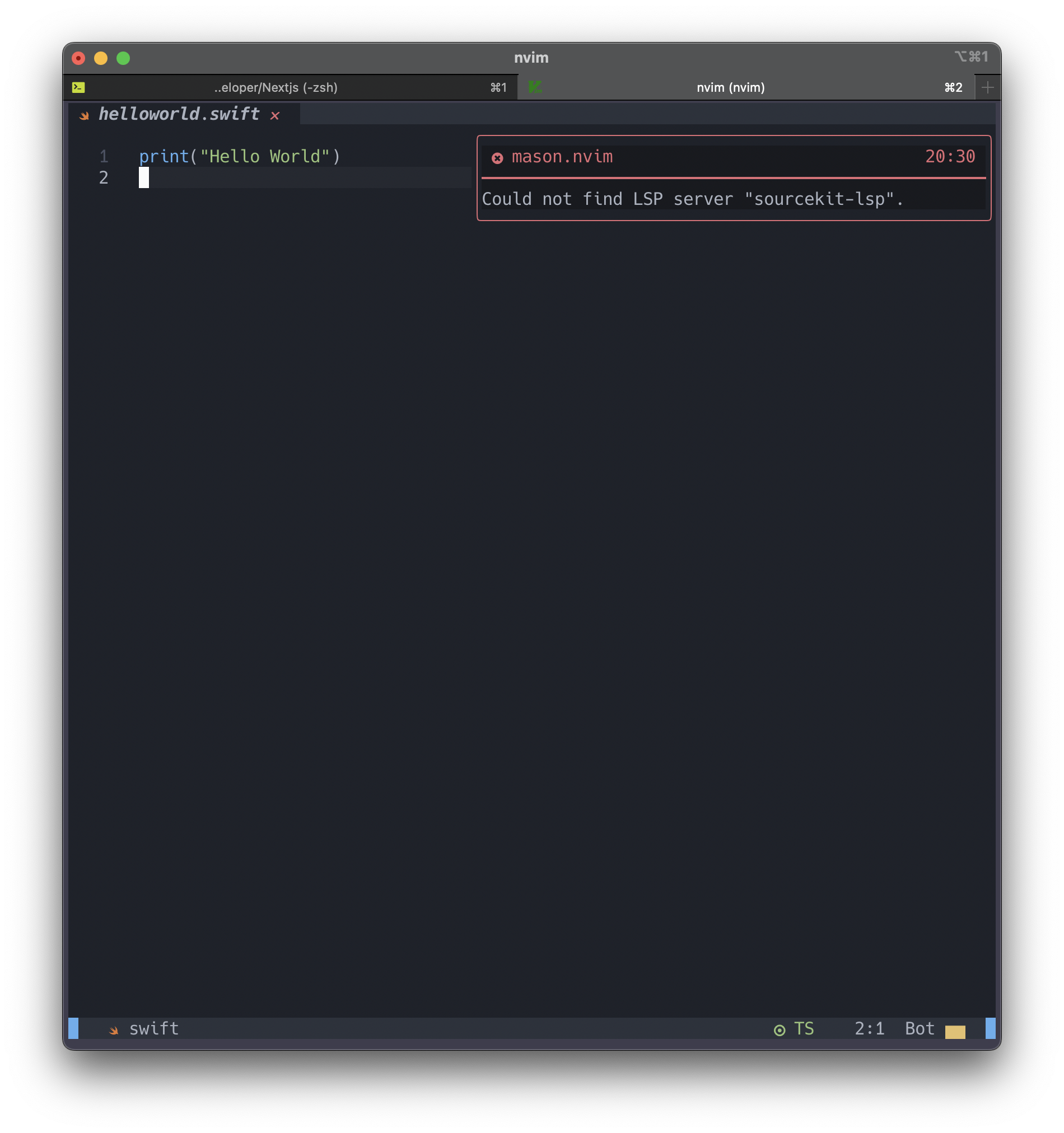
Task: Close the helloworld.swift buffer tab
Action: click(x=275, y=116)
